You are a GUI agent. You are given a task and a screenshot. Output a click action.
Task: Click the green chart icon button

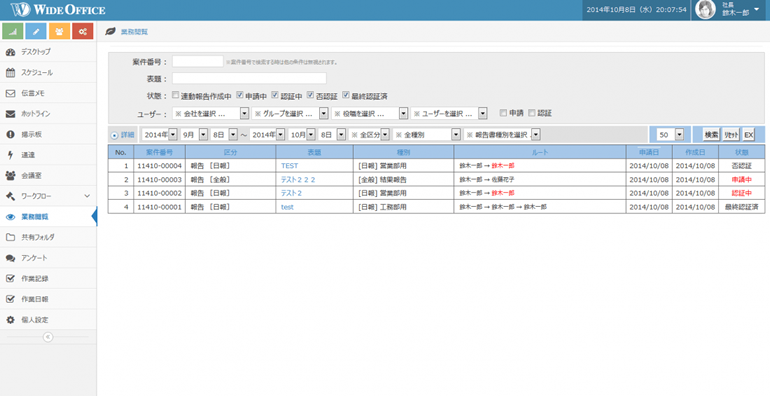coord(13,31)
